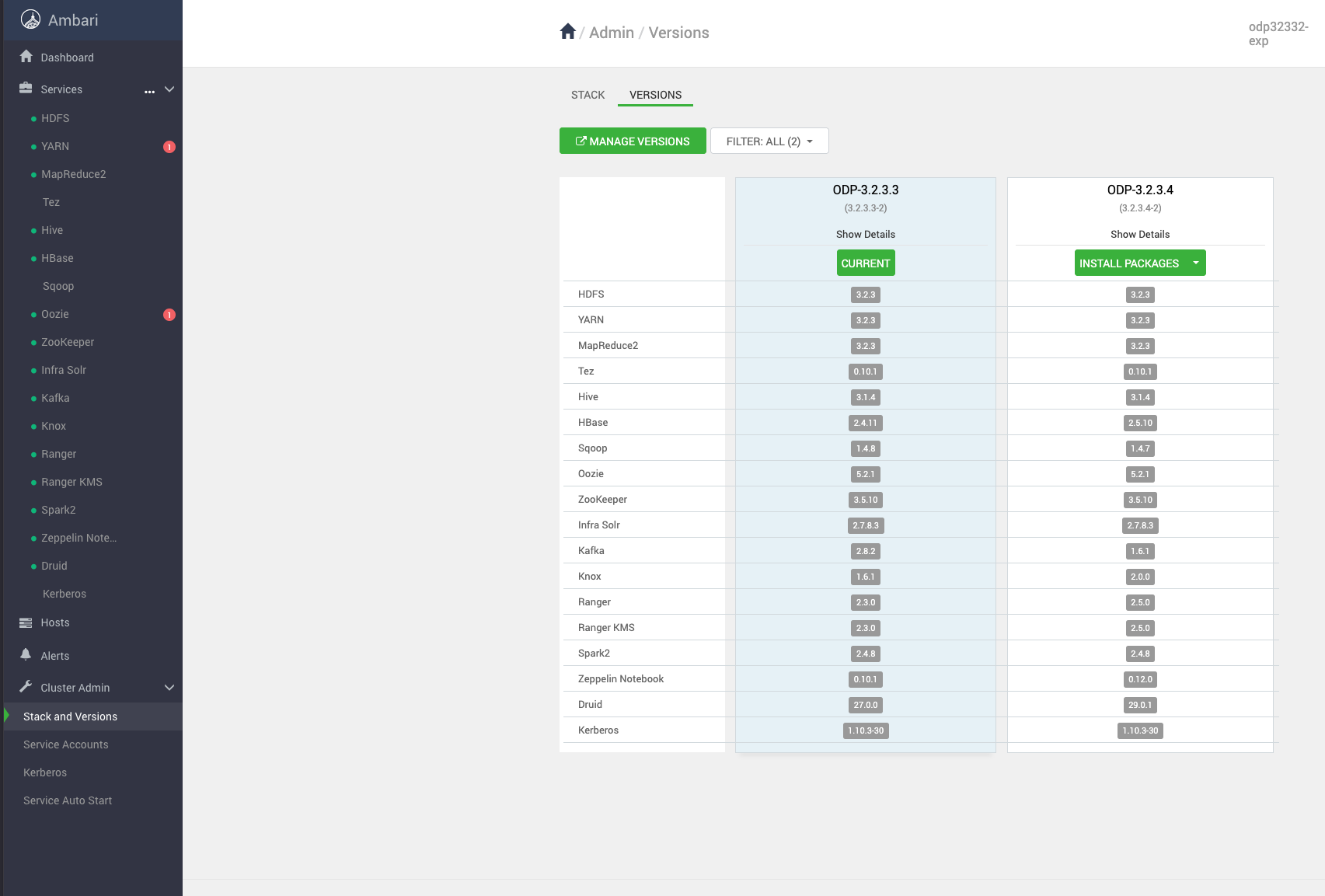Click the Ambari logo icon

30,19
